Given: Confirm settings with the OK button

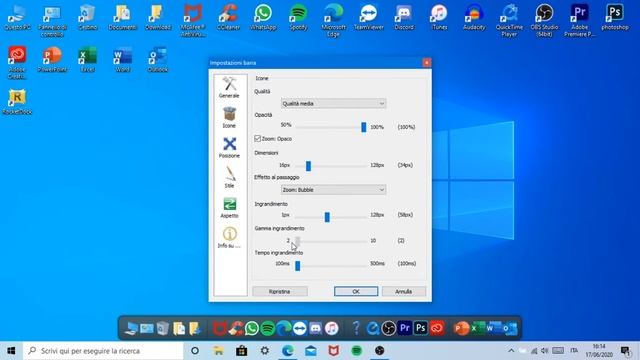Looking at the screenshot, I should point(356,291).
